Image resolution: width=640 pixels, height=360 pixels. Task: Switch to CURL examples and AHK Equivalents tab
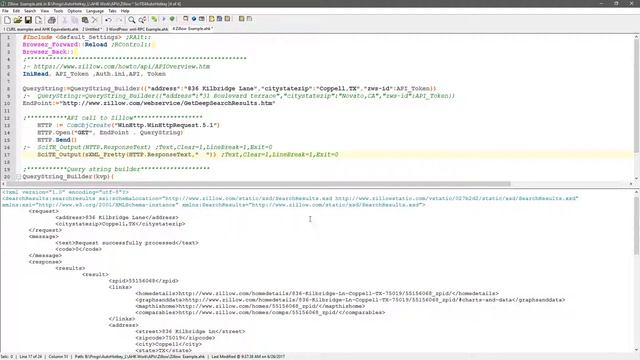click(41, 29)
